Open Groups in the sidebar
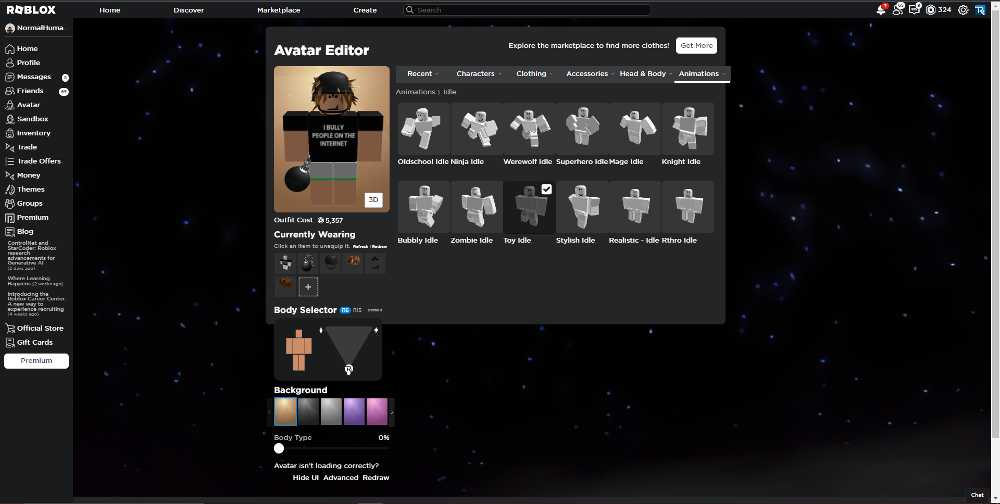The height and width of the screenshot is (504, 1000). [x=24, y=203]
